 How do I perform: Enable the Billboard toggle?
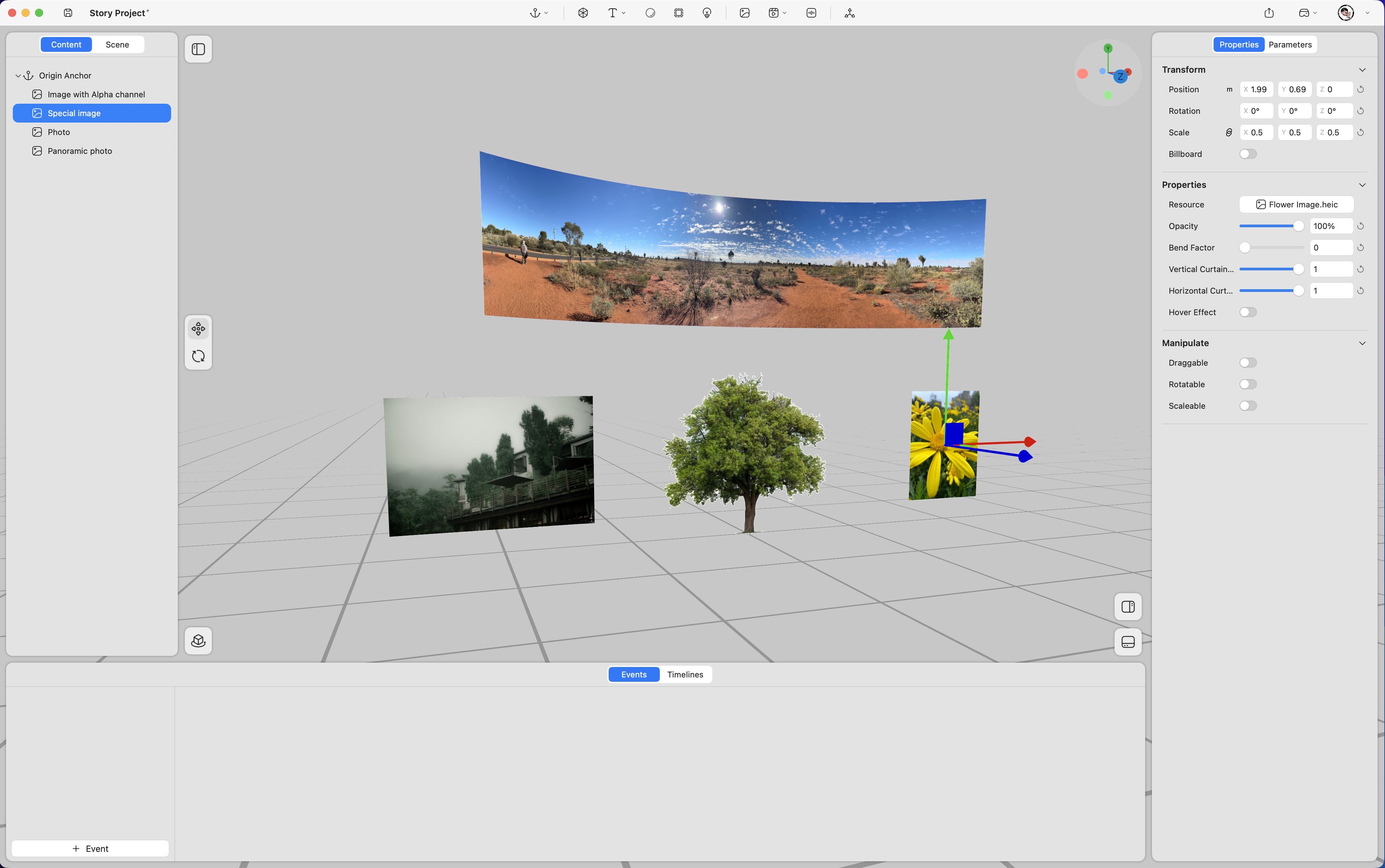coord(1248,154)
